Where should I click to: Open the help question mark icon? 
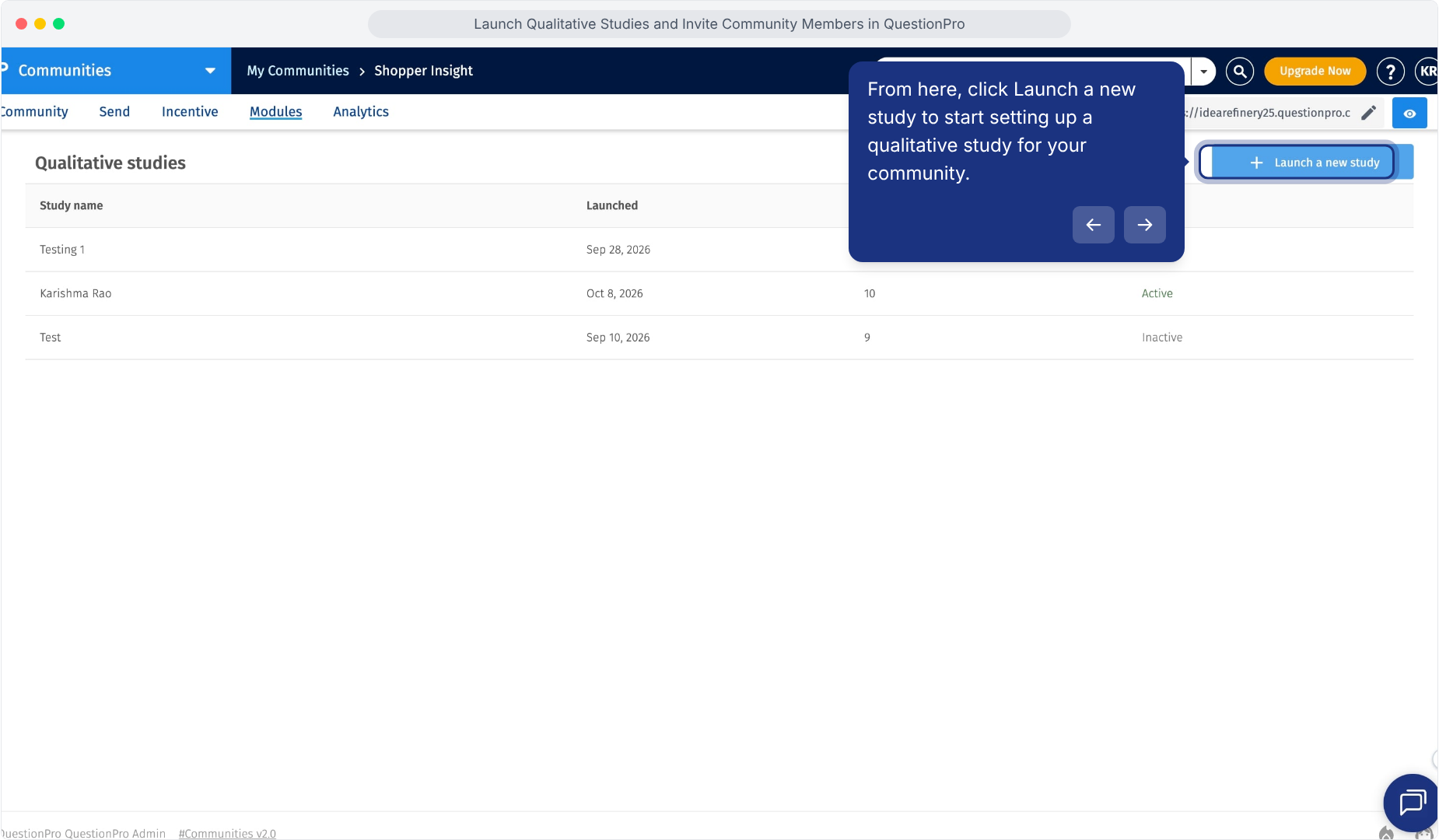(1390, 72)
